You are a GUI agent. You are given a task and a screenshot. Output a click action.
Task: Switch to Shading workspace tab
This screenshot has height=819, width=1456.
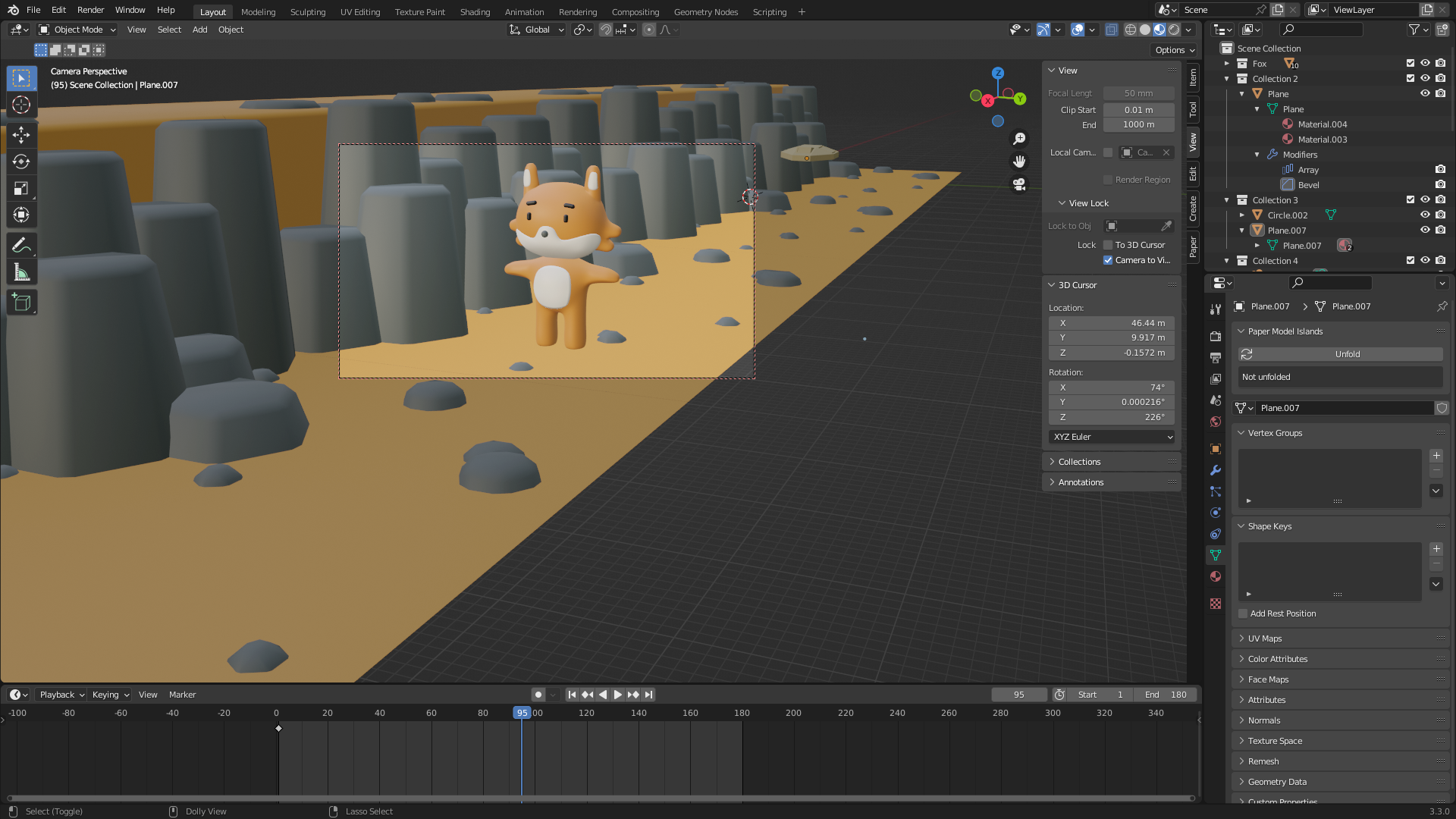coord(475,11)
